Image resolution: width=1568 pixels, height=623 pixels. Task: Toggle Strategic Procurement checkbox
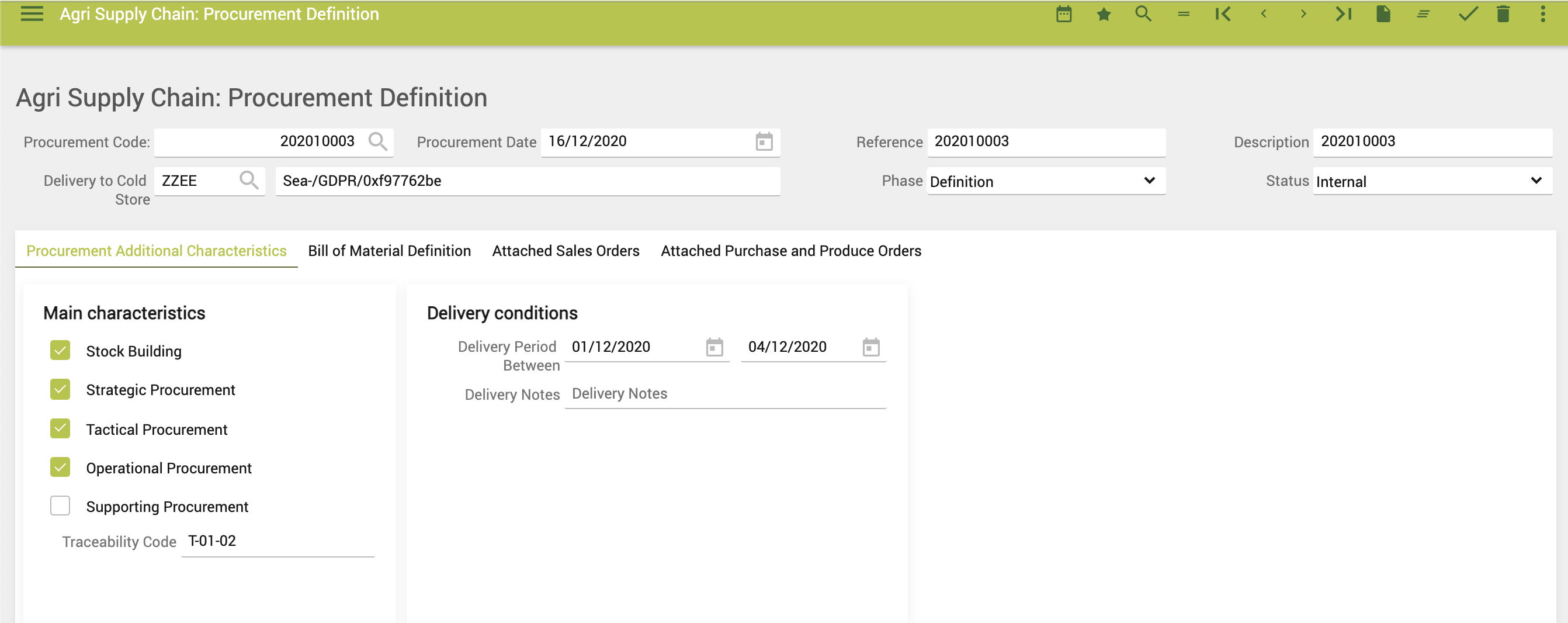pos(60,389)
